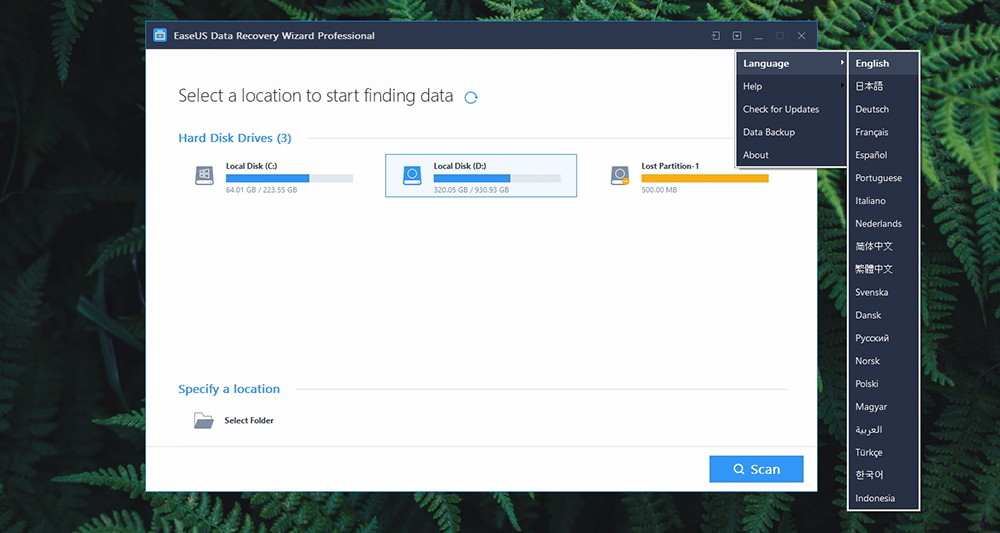This screenshot has width=1000, height=533.
Task: Expand the Language submenu
Action: point(791,63)
